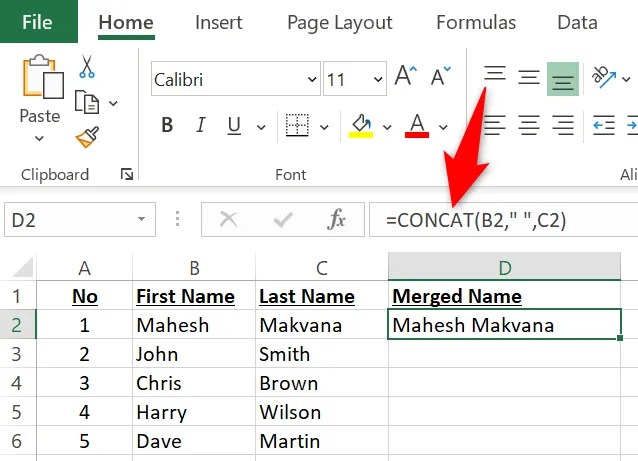Screen dimensions: 638x461
Task: Select cell with Dave
Action: pos(194,441)
